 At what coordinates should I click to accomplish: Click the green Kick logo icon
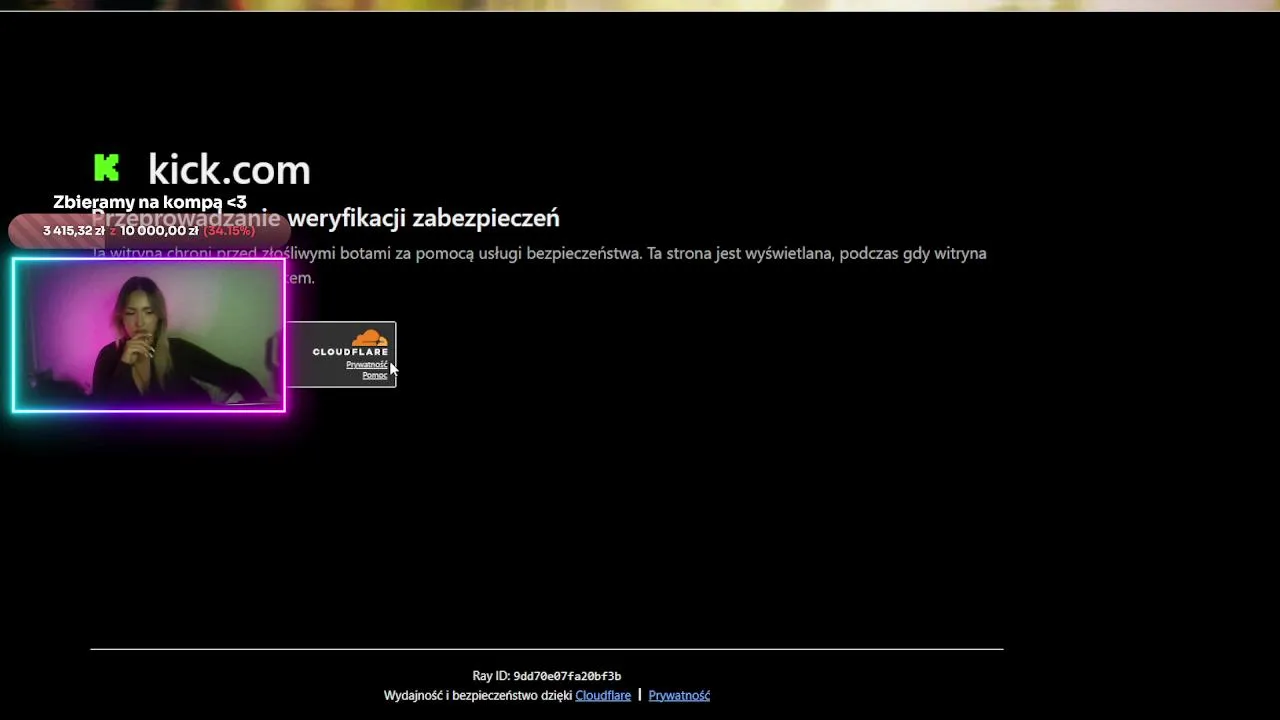106,168
